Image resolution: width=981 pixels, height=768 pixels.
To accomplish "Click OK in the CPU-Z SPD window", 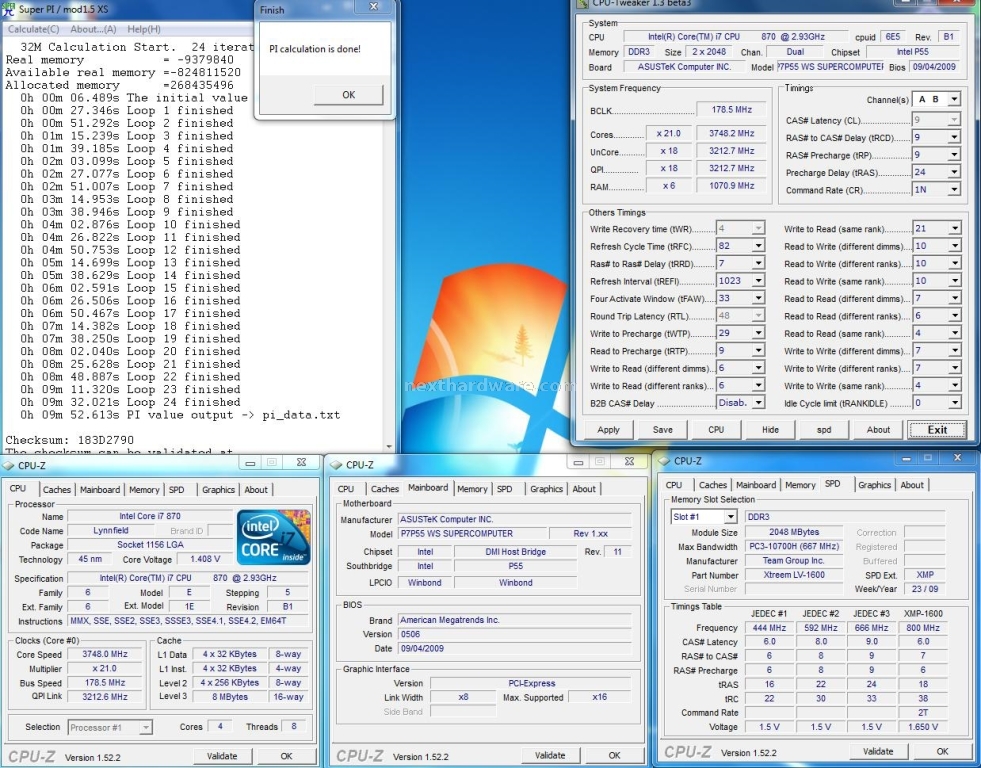I will 942,752.
